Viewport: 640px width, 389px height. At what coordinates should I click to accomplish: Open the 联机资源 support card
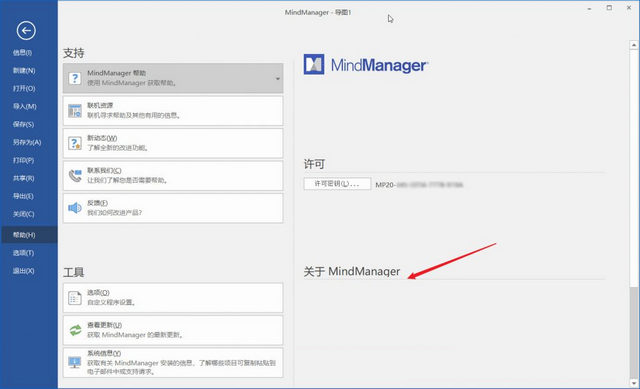[173, 111]
